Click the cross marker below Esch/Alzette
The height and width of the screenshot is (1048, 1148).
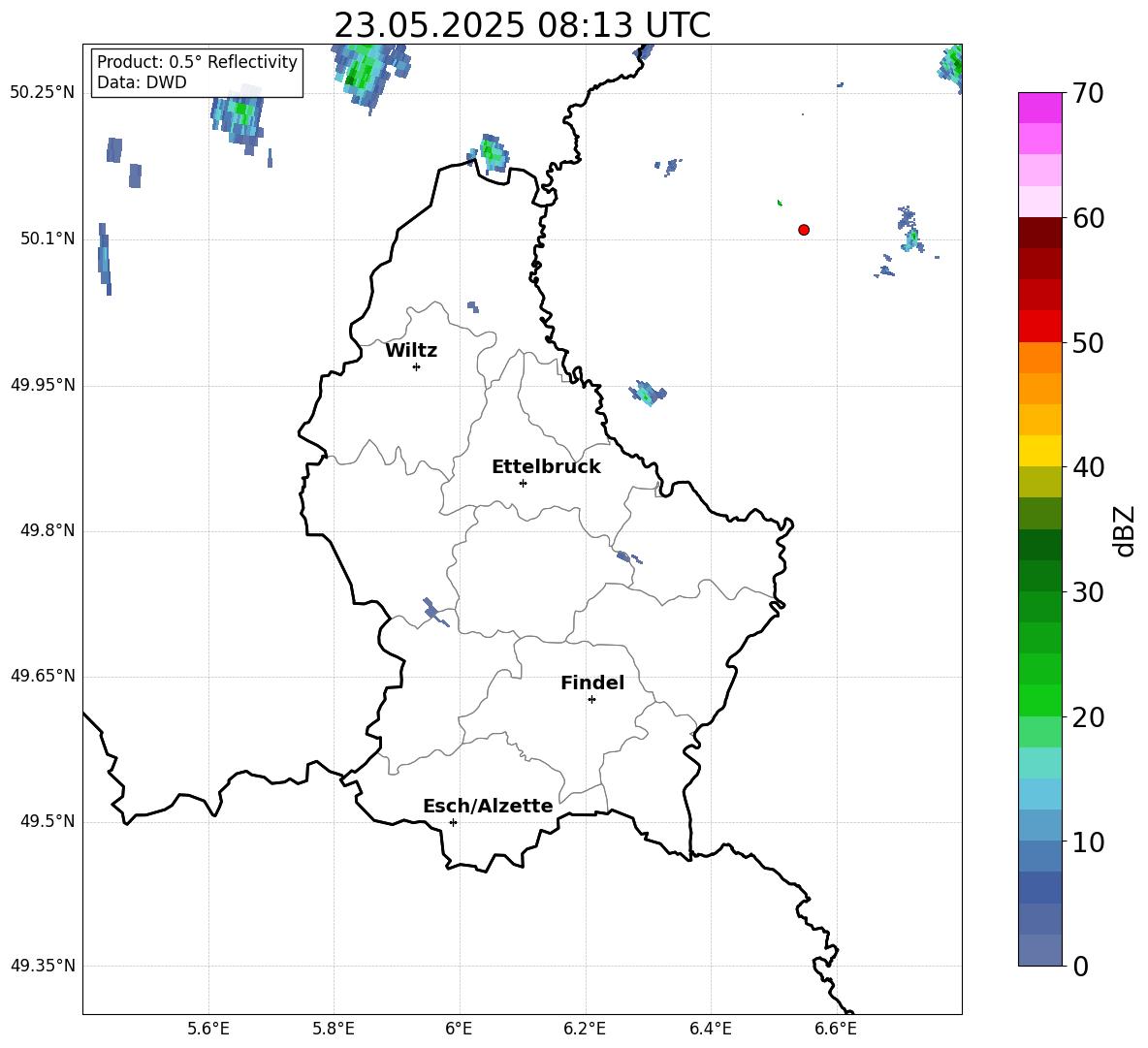pyautogui.click(x=453, y=822)
